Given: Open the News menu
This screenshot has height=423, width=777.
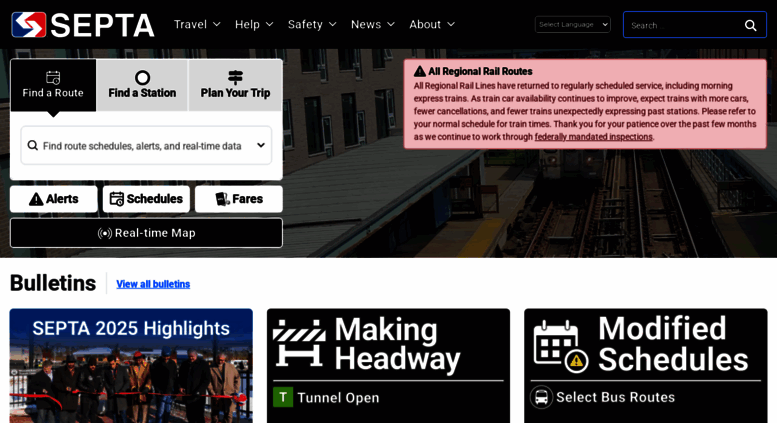Looking at the screenshot, I should (x=373, y=24).
